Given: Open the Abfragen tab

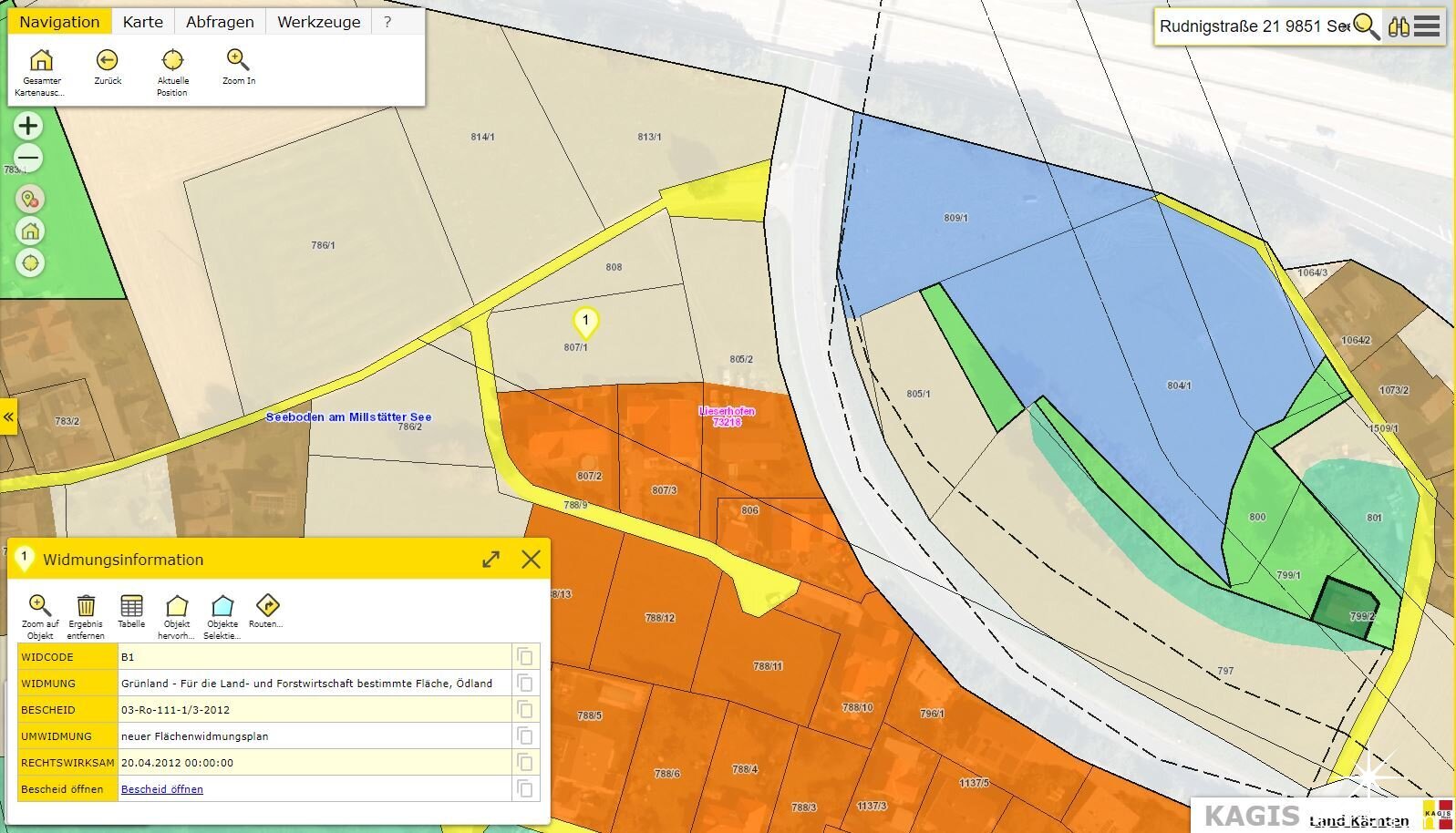Looking at the screenshot, I should (220, 22).
